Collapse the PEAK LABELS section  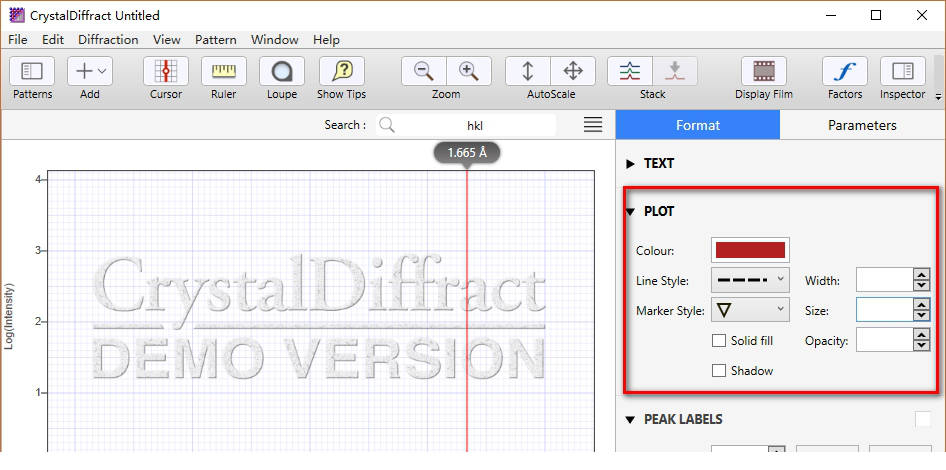[x=630, y=419]
